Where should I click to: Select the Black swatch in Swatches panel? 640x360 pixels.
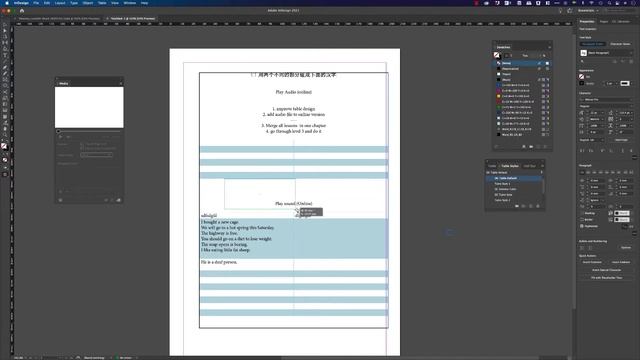(522, 80)
